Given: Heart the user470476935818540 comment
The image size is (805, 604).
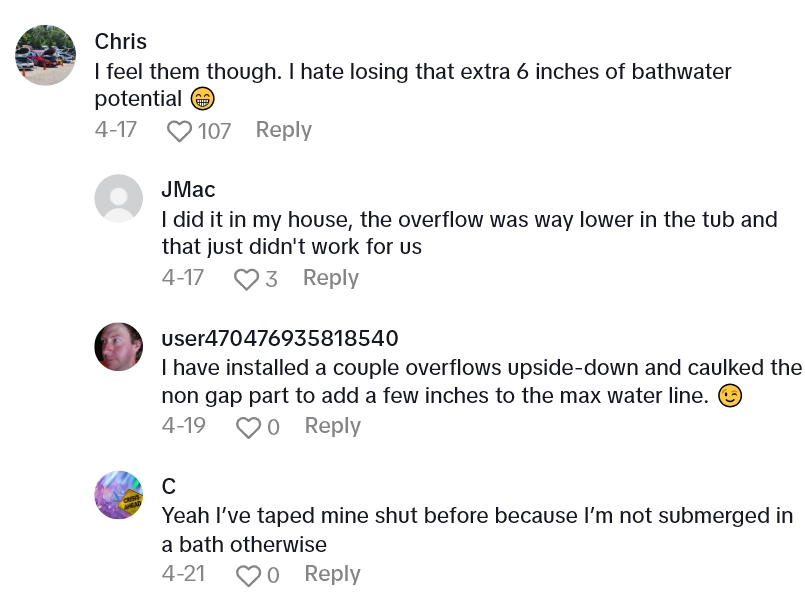Looking at the screenshot, I should pyautogui.click(x=248, y=427).
